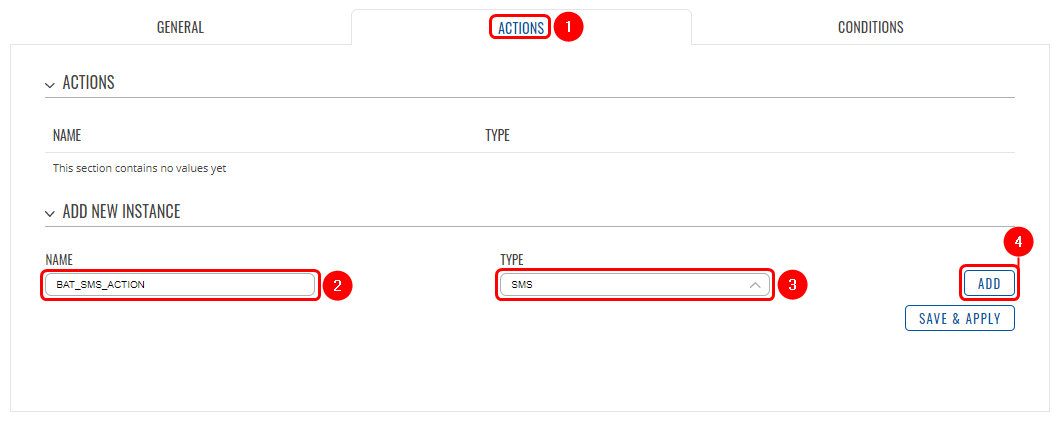The image size is (1058, 424).
Task: Click the Type column header in Actions table
Action: tap(497, 135)
